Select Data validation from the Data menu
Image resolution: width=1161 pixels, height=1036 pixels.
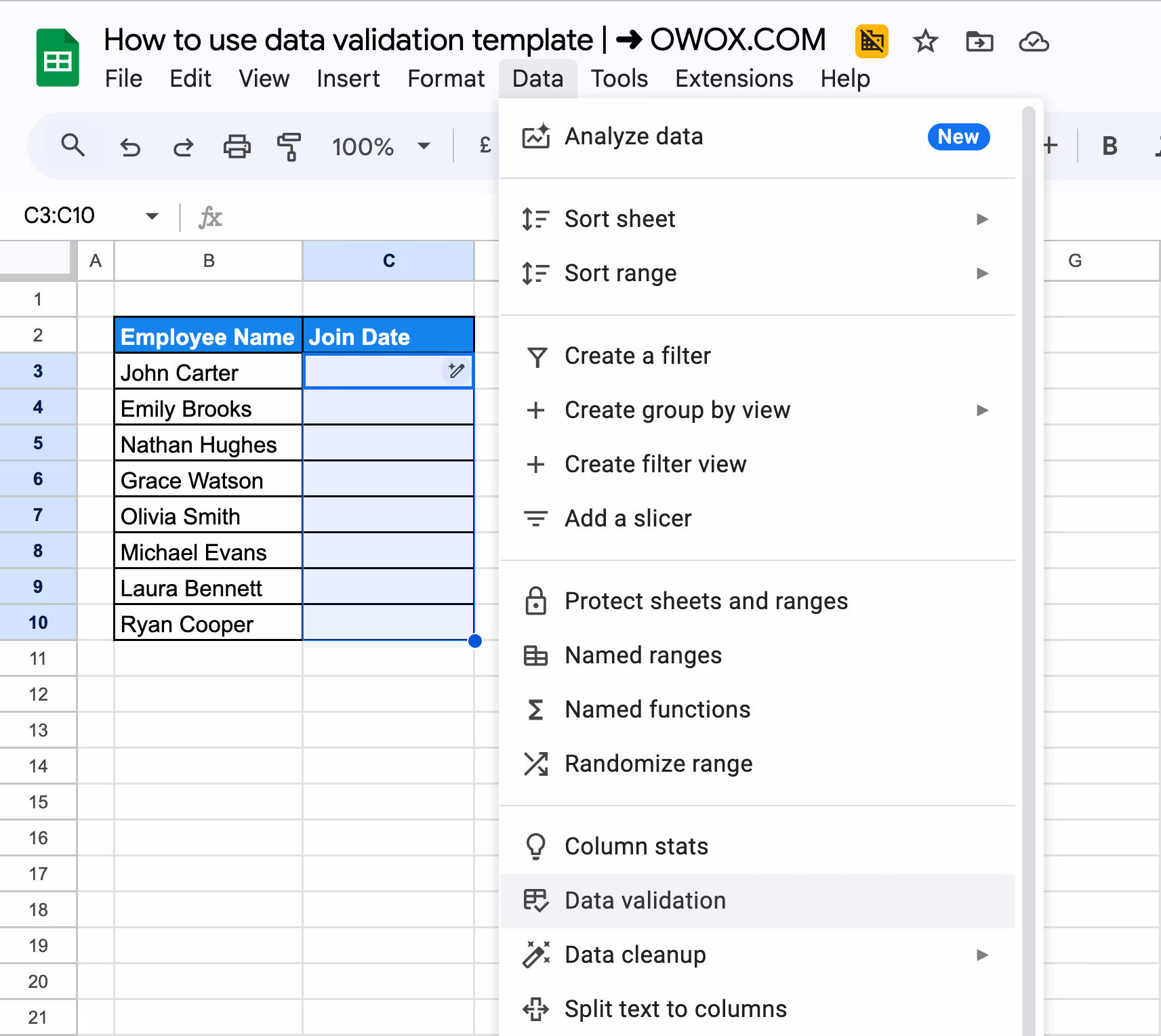point(645,900)
